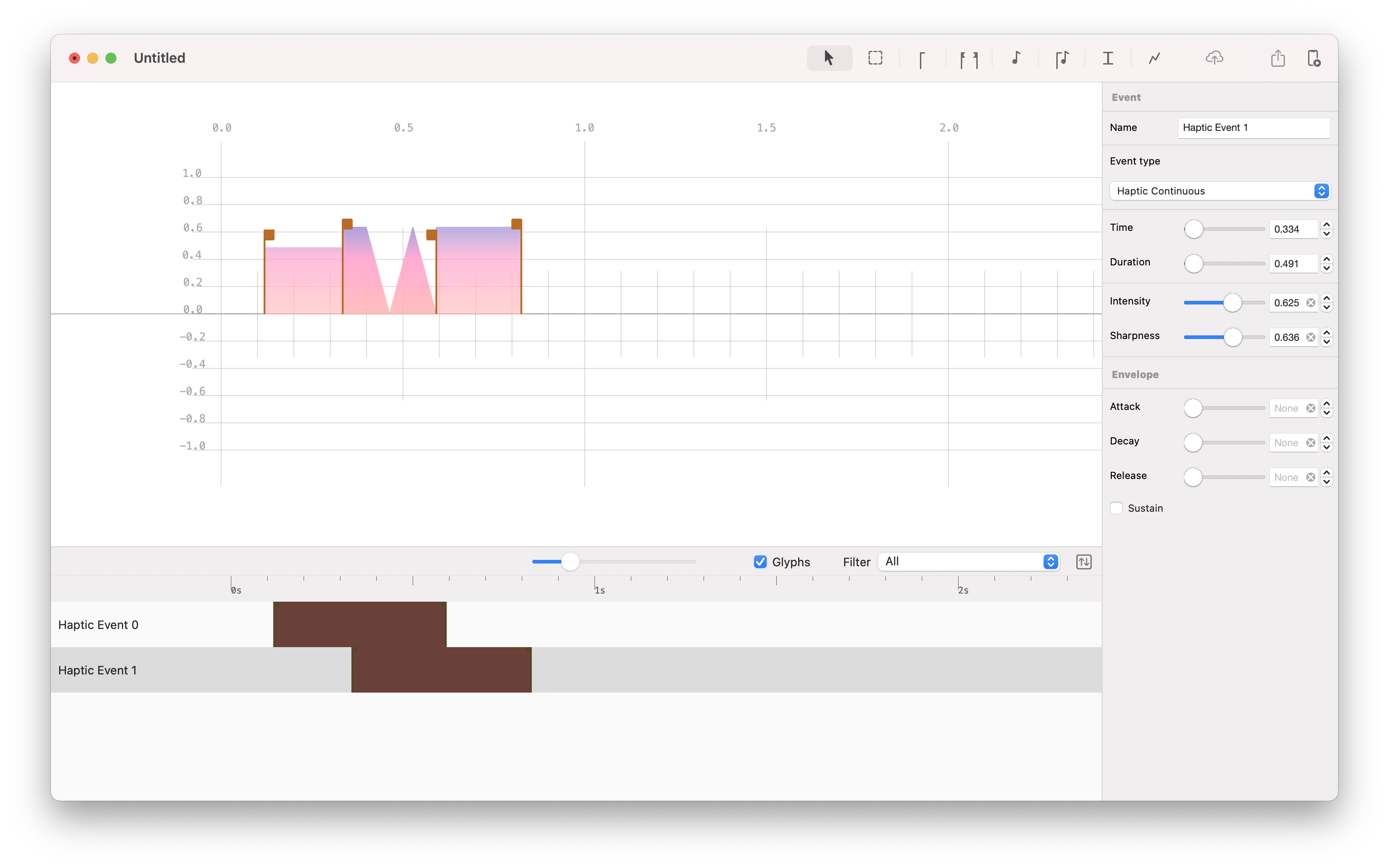Select the flag with note tool
The width and height of the screenshot is (1389, 868).
pos(1062,59)
